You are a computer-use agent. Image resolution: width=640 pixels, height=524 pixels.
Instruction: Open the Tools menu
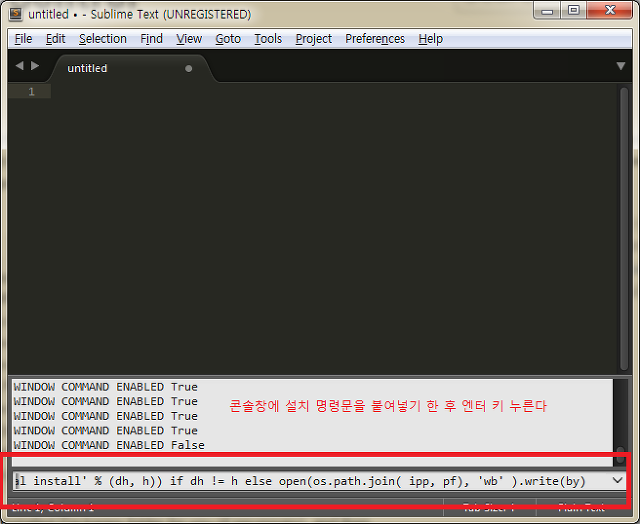tap(268, 39)
